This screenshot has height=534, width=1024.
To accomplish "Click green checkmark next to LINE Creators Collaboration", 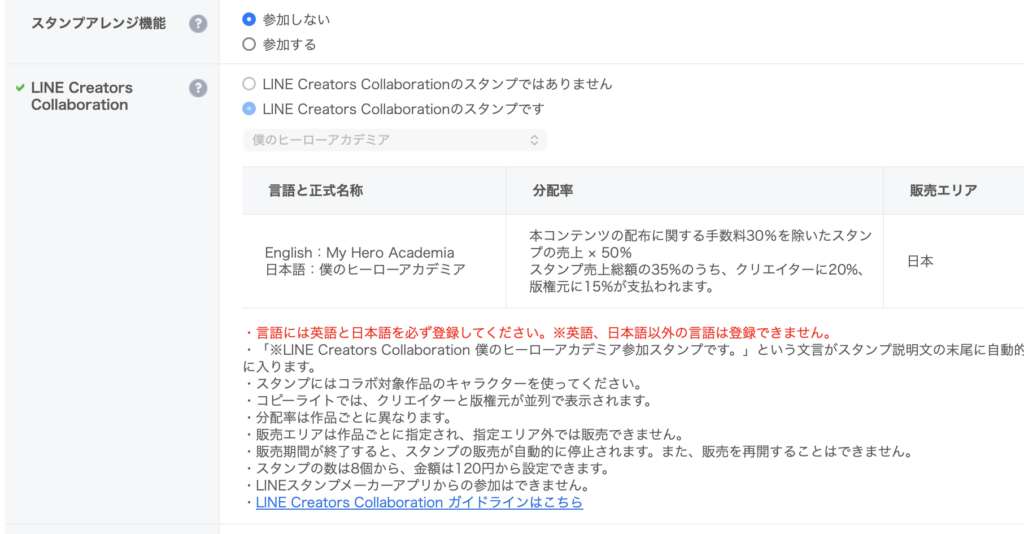I will 20,87.
